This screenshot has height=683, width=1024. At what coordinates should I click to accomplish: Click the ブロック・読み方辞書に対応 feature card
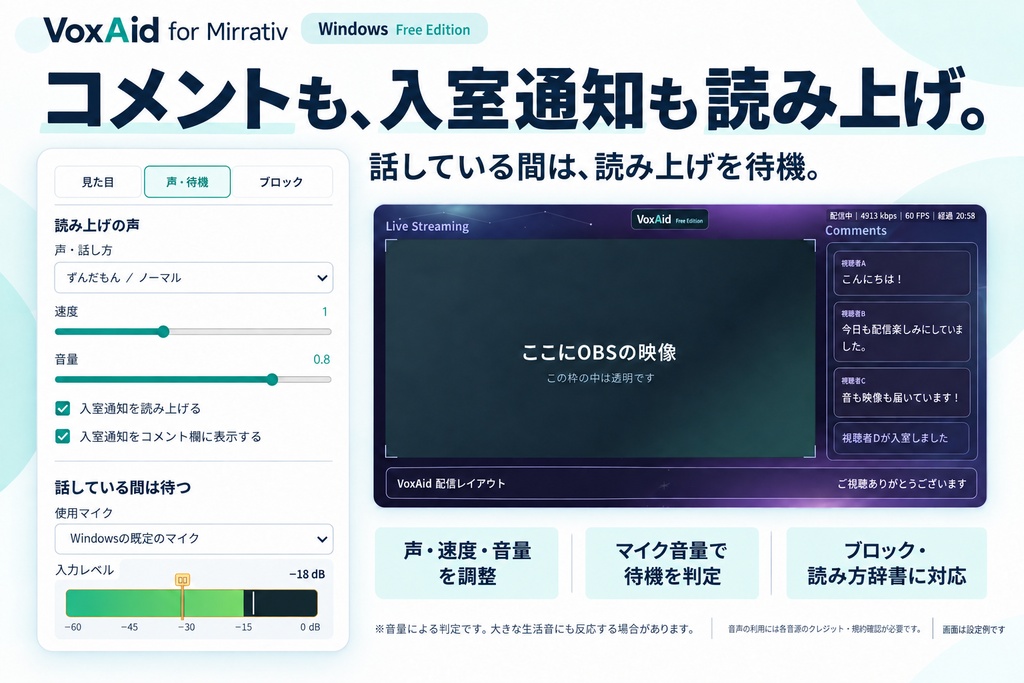[886, 563]
